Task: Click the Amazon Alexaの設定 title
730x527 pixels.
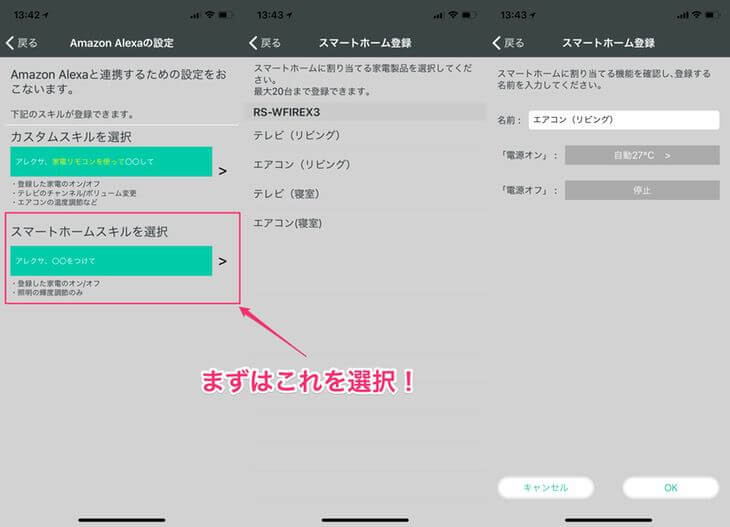Action: [122, 43]
